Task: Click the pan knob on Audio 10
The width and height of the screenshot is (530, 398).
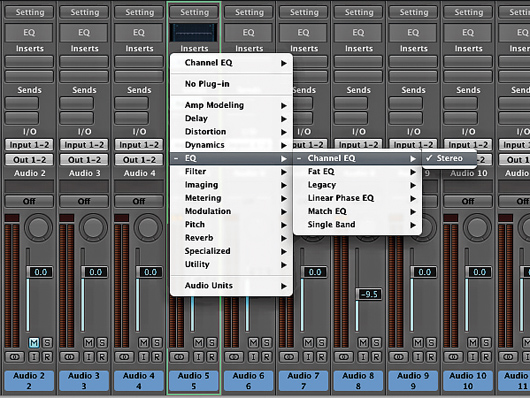Action: (x=477, y=227)
